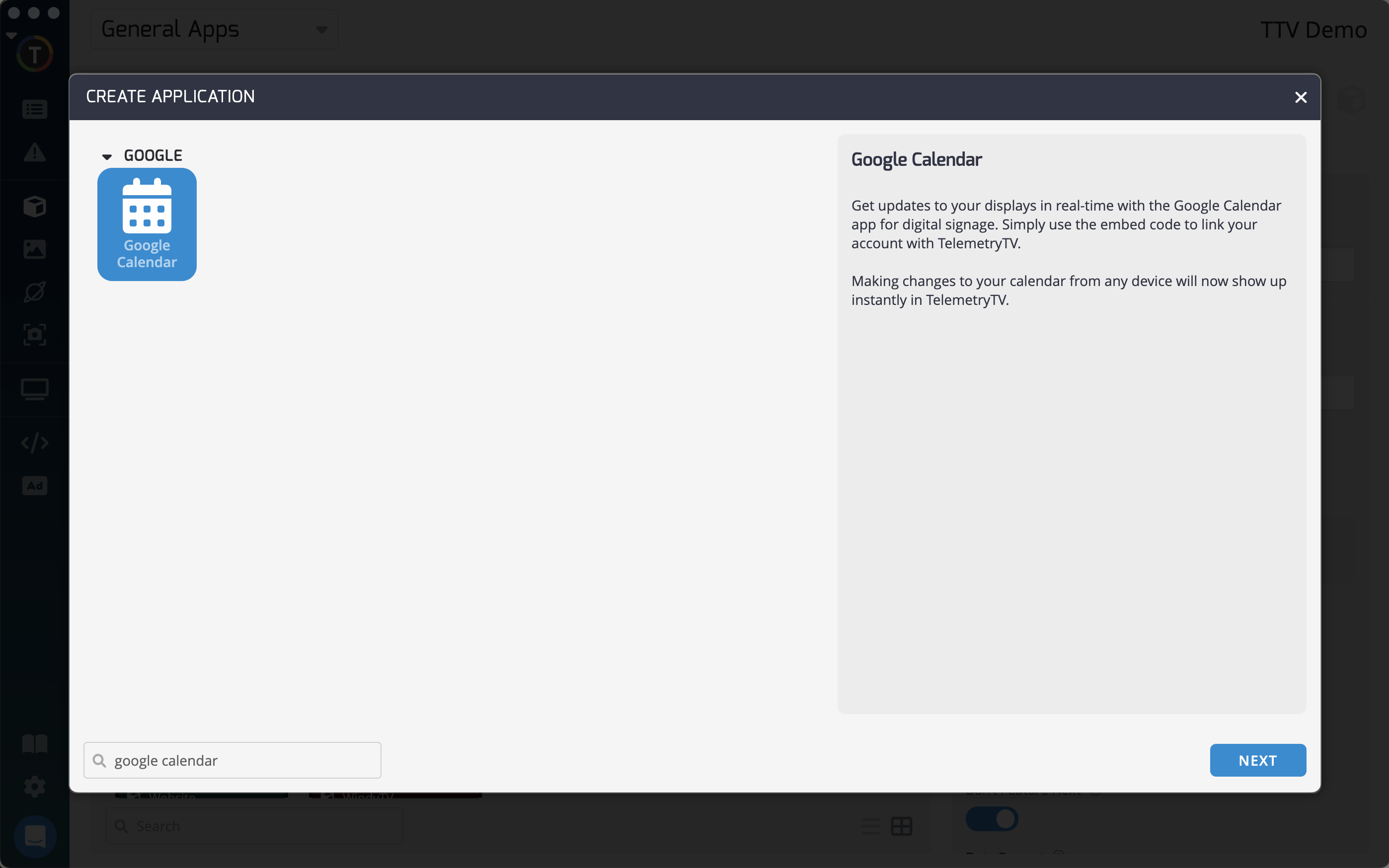Open the alerts warning triangle icon
Image resolution: width=1389 pixels, height=868 pixels.
coord(34,153)
